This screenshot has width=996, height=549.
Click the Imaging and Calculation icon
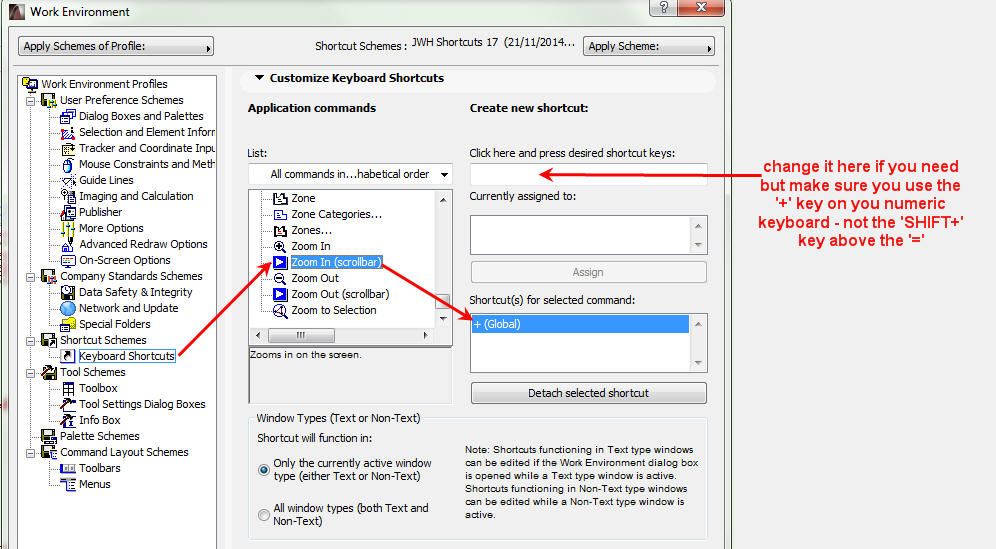67,196
